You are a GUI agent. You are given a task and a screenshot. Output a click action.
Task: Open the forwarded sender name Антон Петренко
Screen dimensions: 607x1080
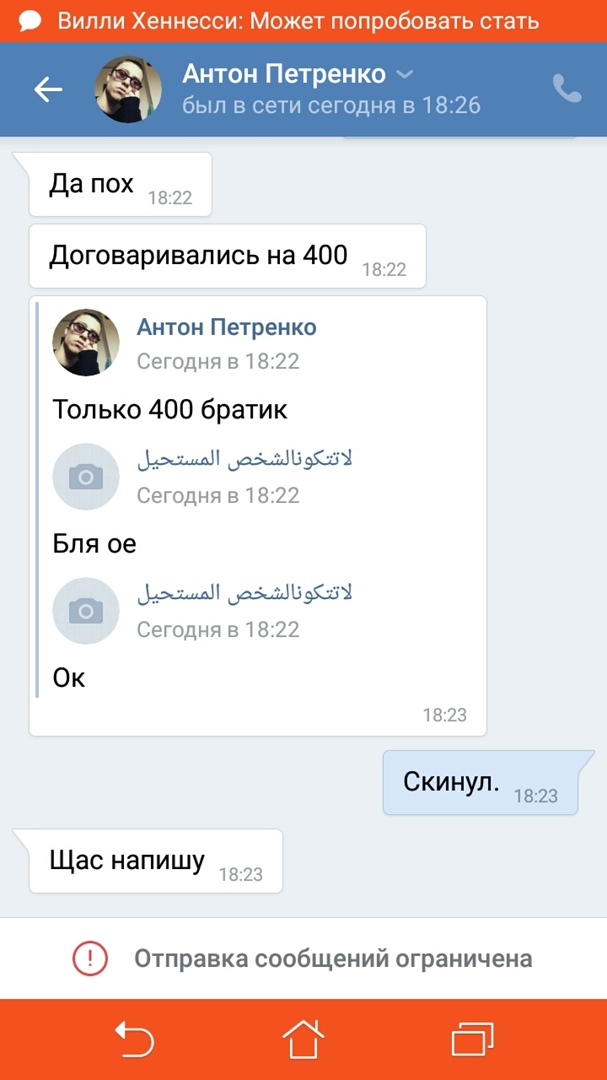pos(227,327)
